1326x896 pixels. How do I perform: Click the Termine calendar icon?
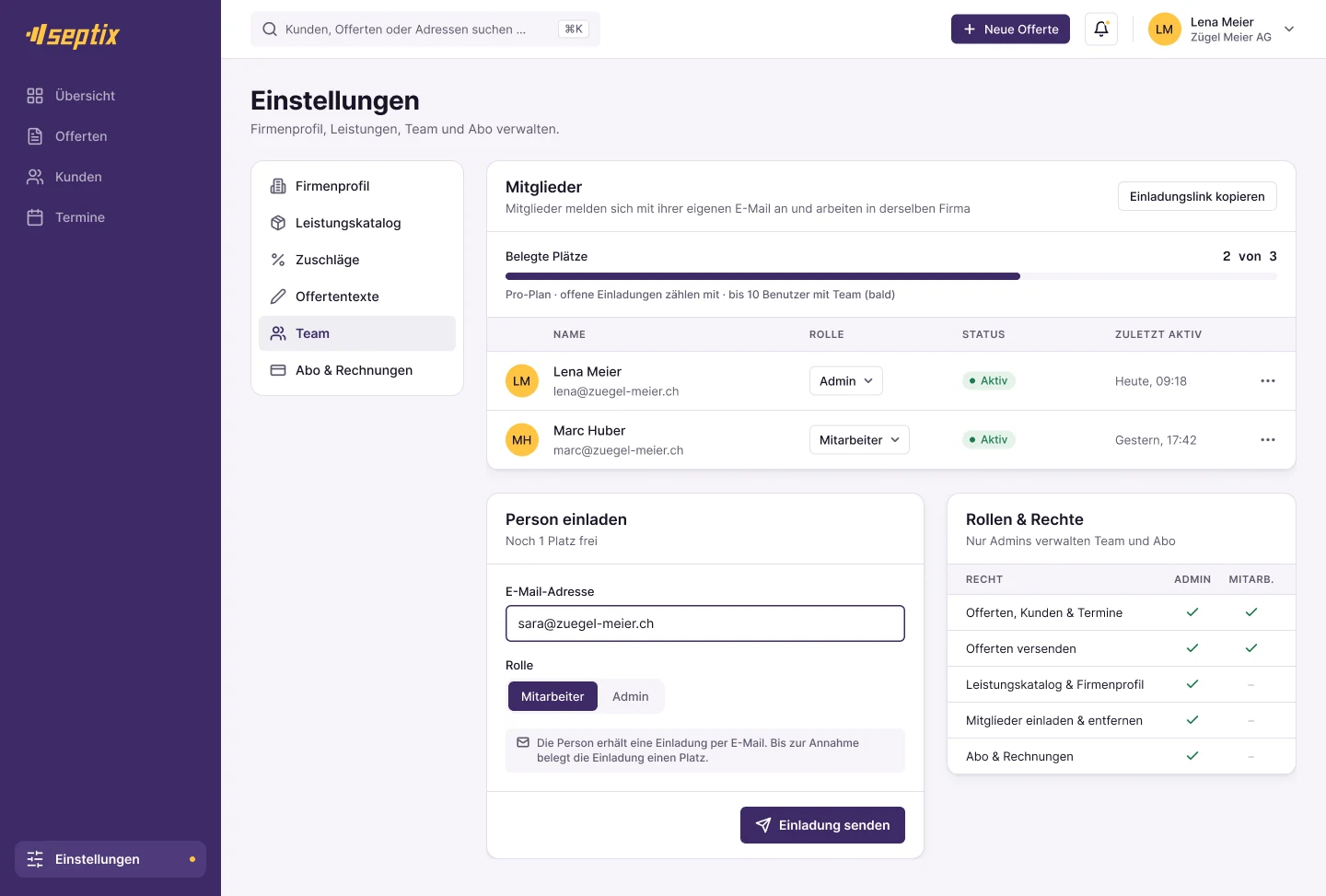coord(35,217)
